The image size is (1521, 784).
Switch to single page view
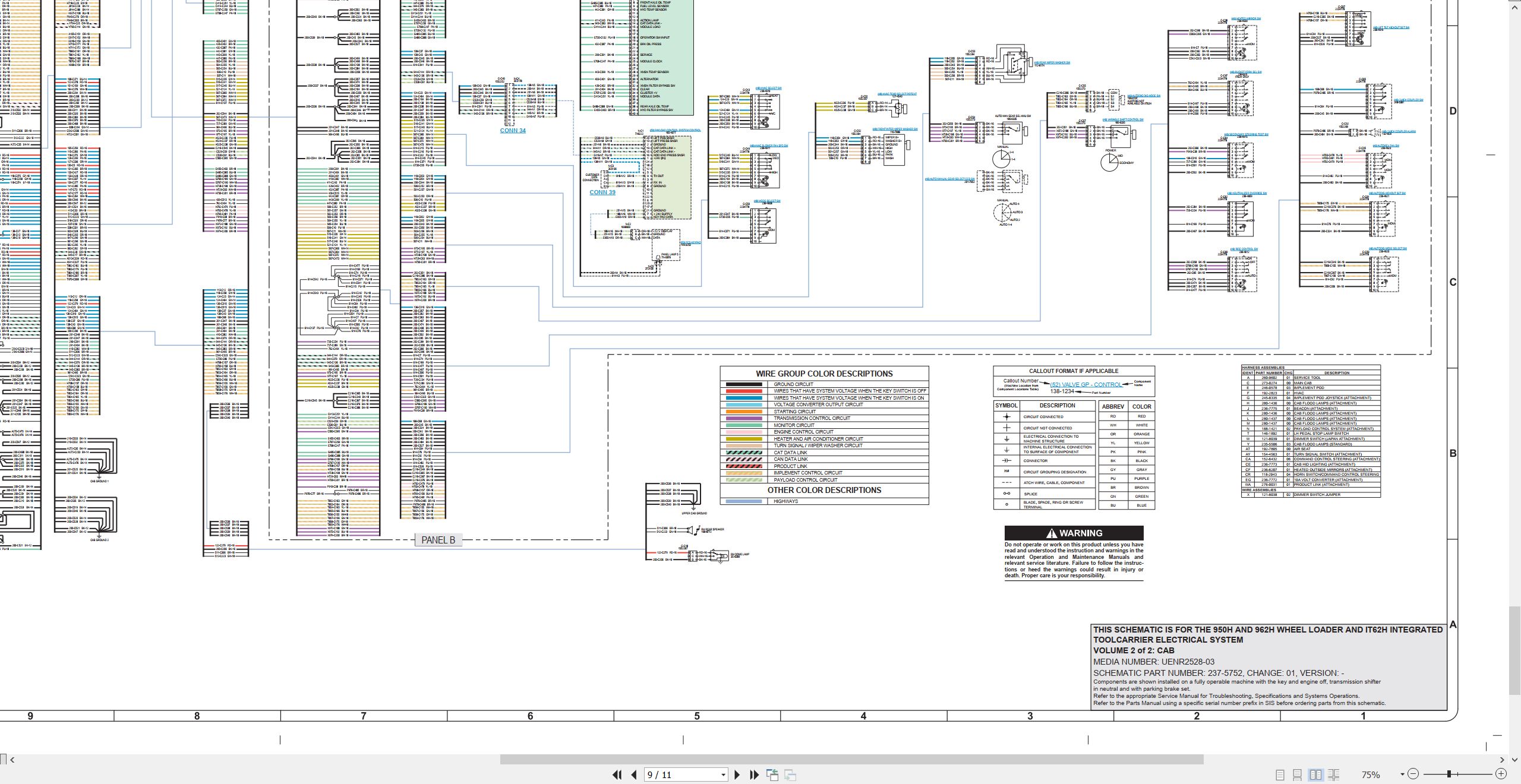1280,775
